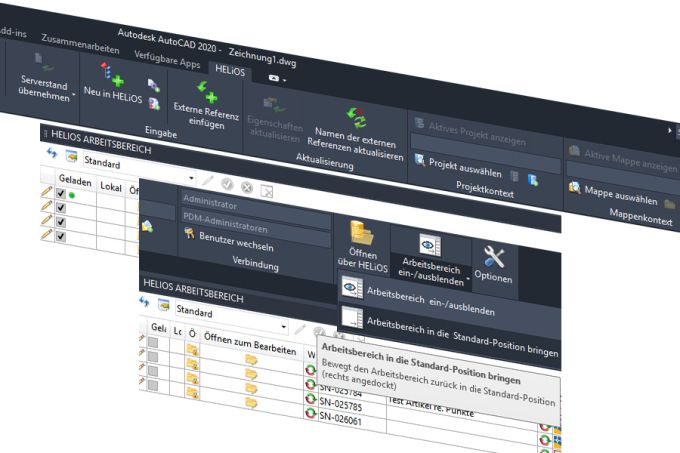Open Standard dropdown above Öffnen zum Bearbeiten column
The height and width of the screenshot is (453, 680).
[x=284, y=326]
